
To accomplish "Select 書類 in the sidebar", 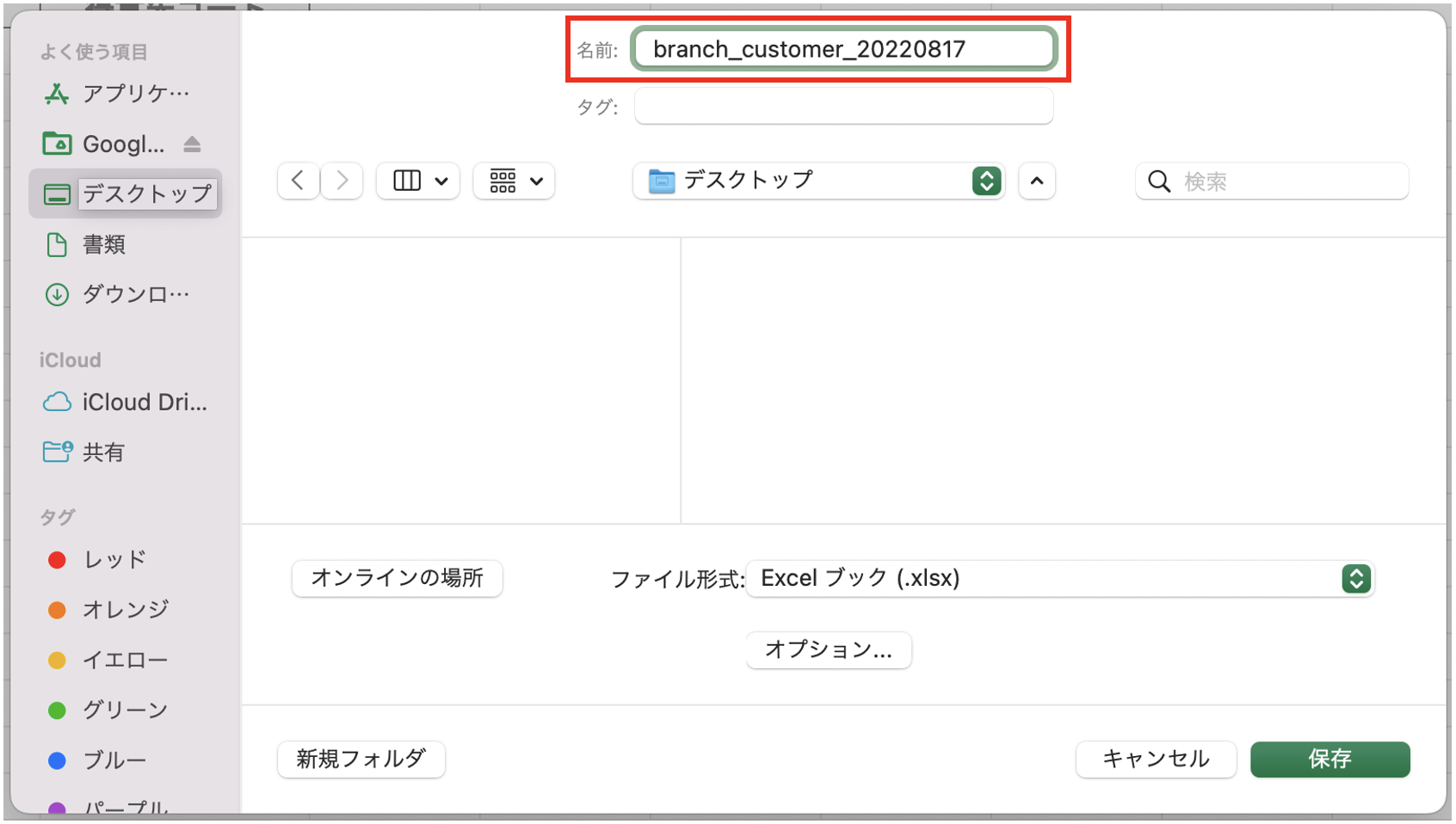I will tap(126, 244).
